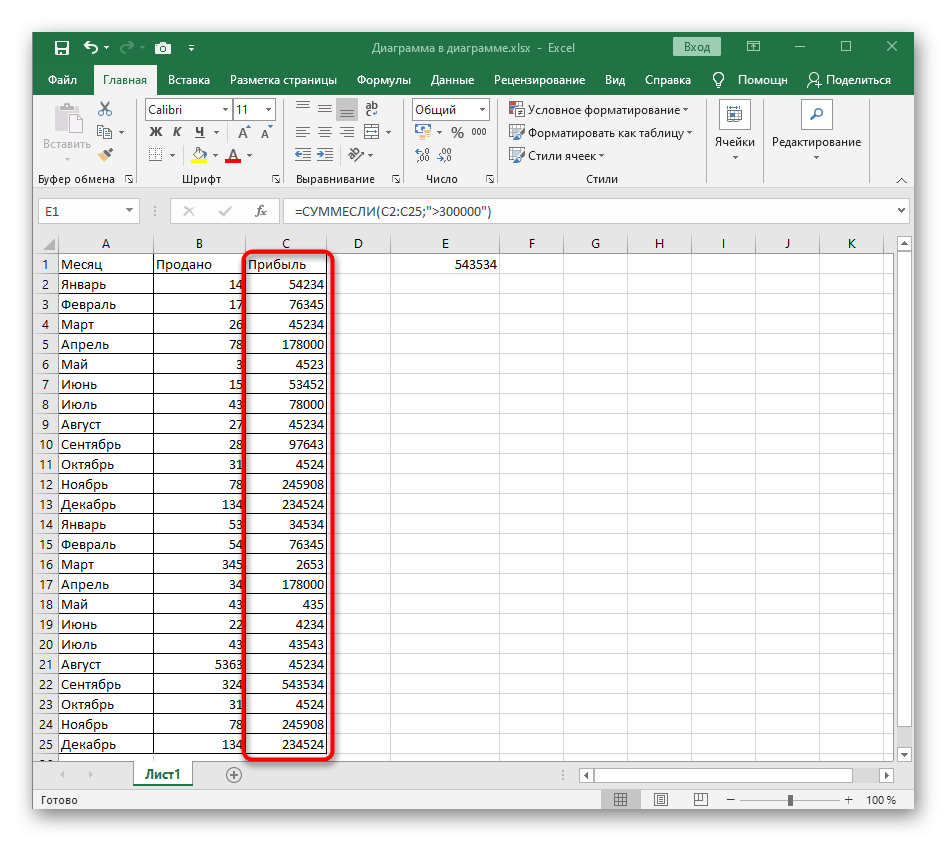Align text to middle of cell
Viewport: 946px width, 841px height.
325,109
